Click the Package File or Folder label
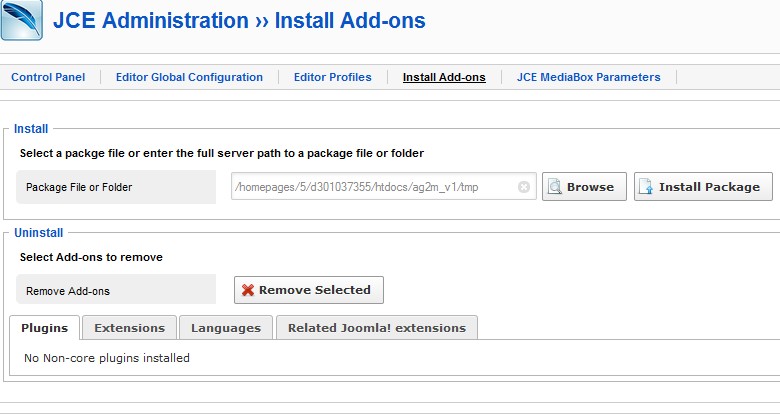 (x=79, y=187)
